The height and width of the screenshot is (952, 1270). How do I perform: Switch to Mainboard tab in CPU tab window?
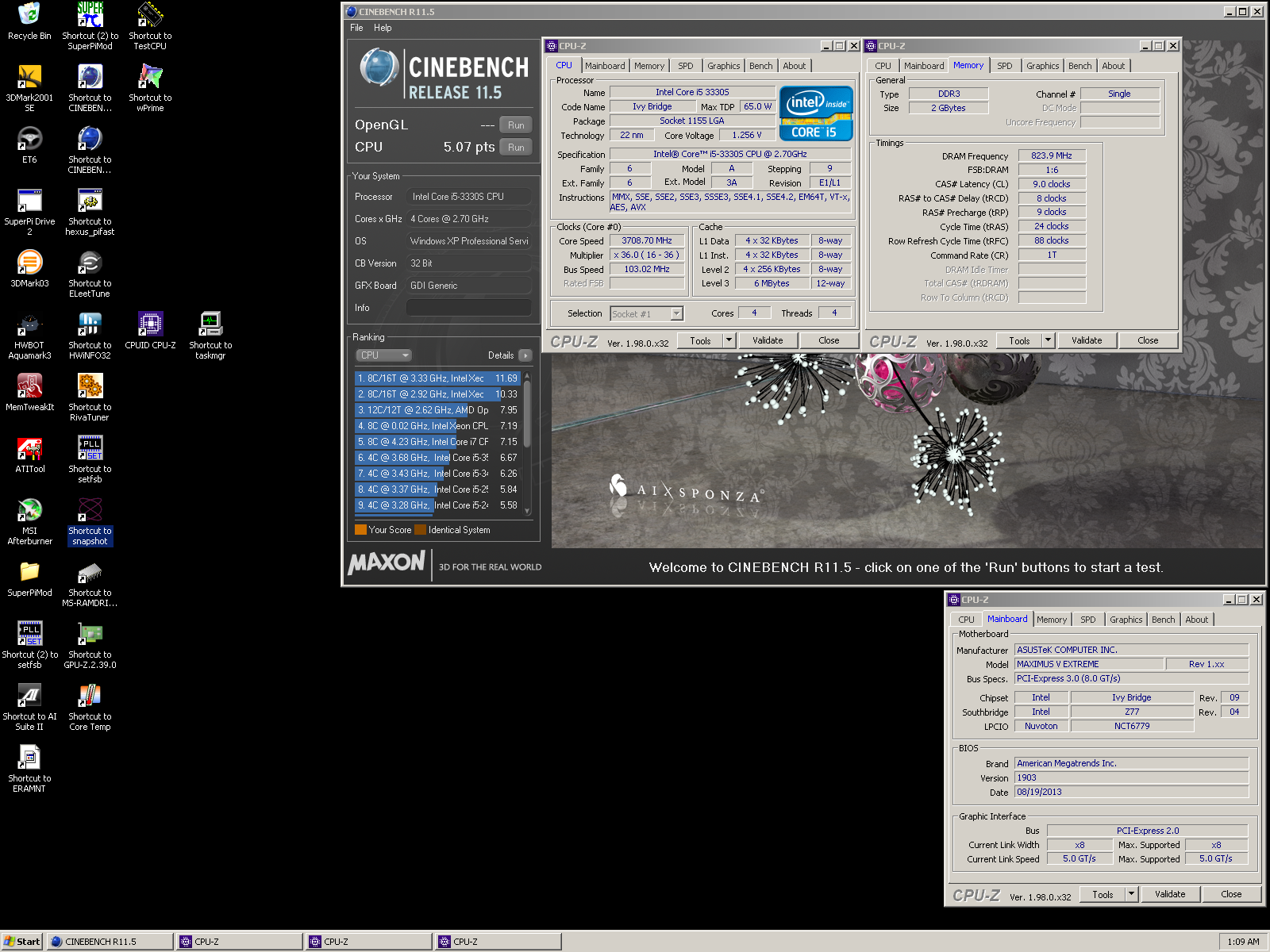coord(605,66)
